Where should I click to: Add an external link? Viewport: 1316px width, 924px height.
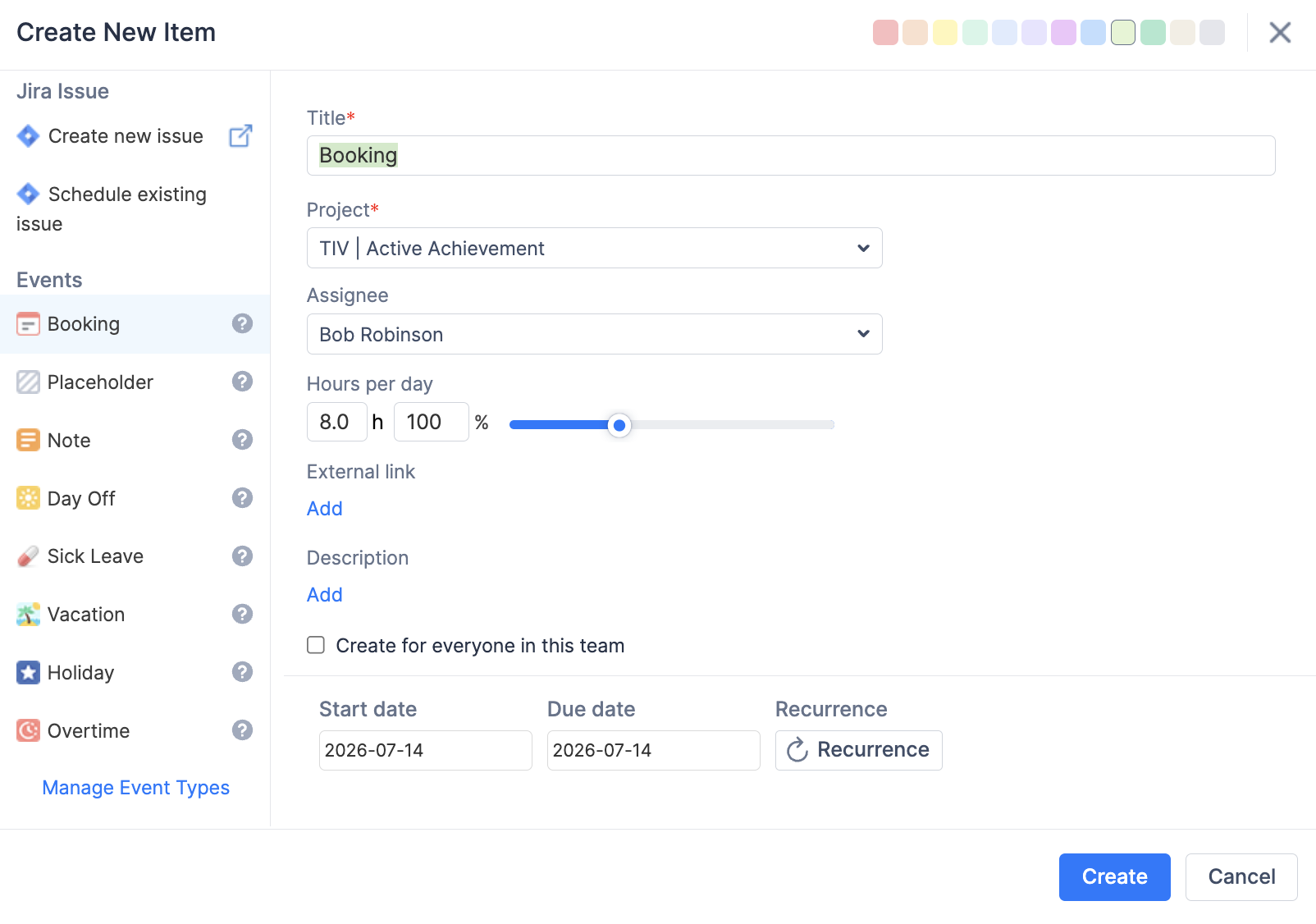pos(324,509)
